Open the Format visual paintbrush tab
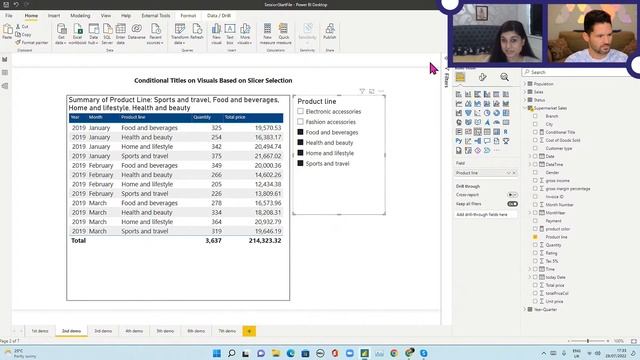Image resolution: width=640 pixels, height=360 pixels. coord(482,77)
